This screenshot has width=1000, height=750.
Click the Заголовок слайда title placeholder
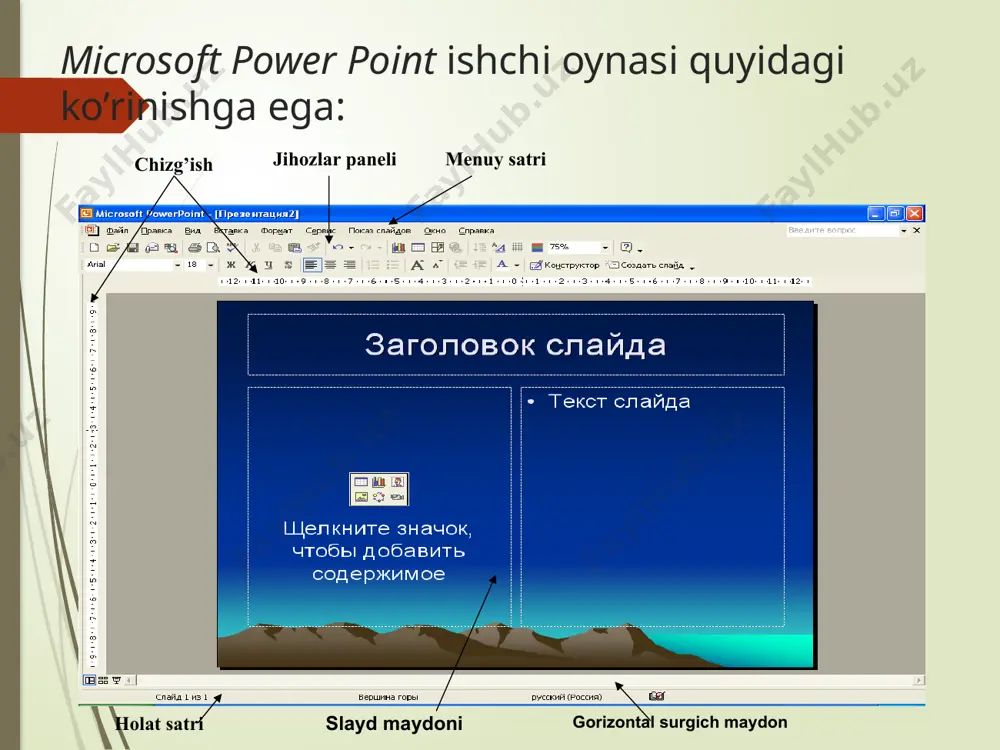[x=516, y=344]
